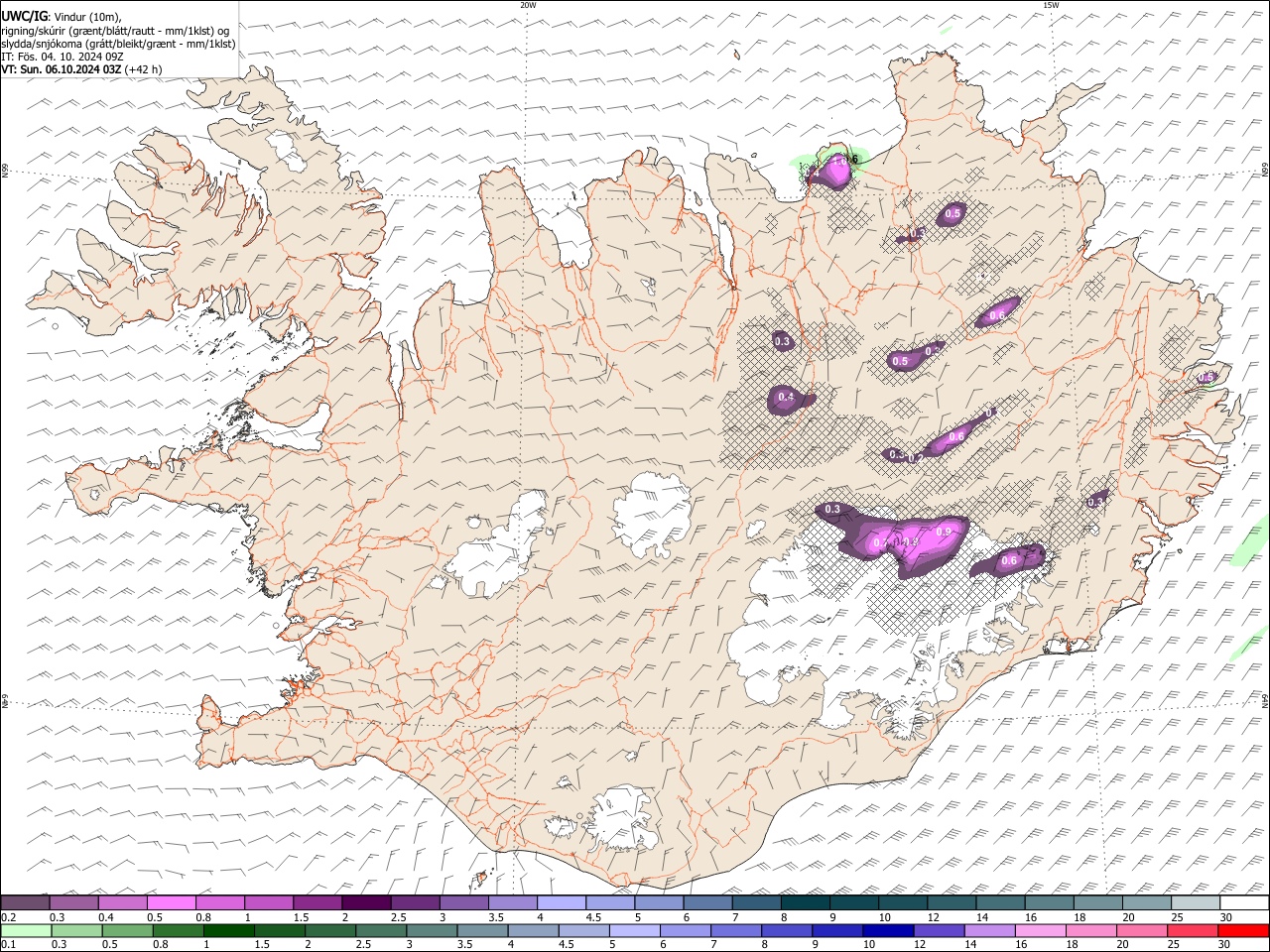The image size is (1270, 952).
Task: Click the slydda/snjókoma legend description line
Action: coord(118,44)
